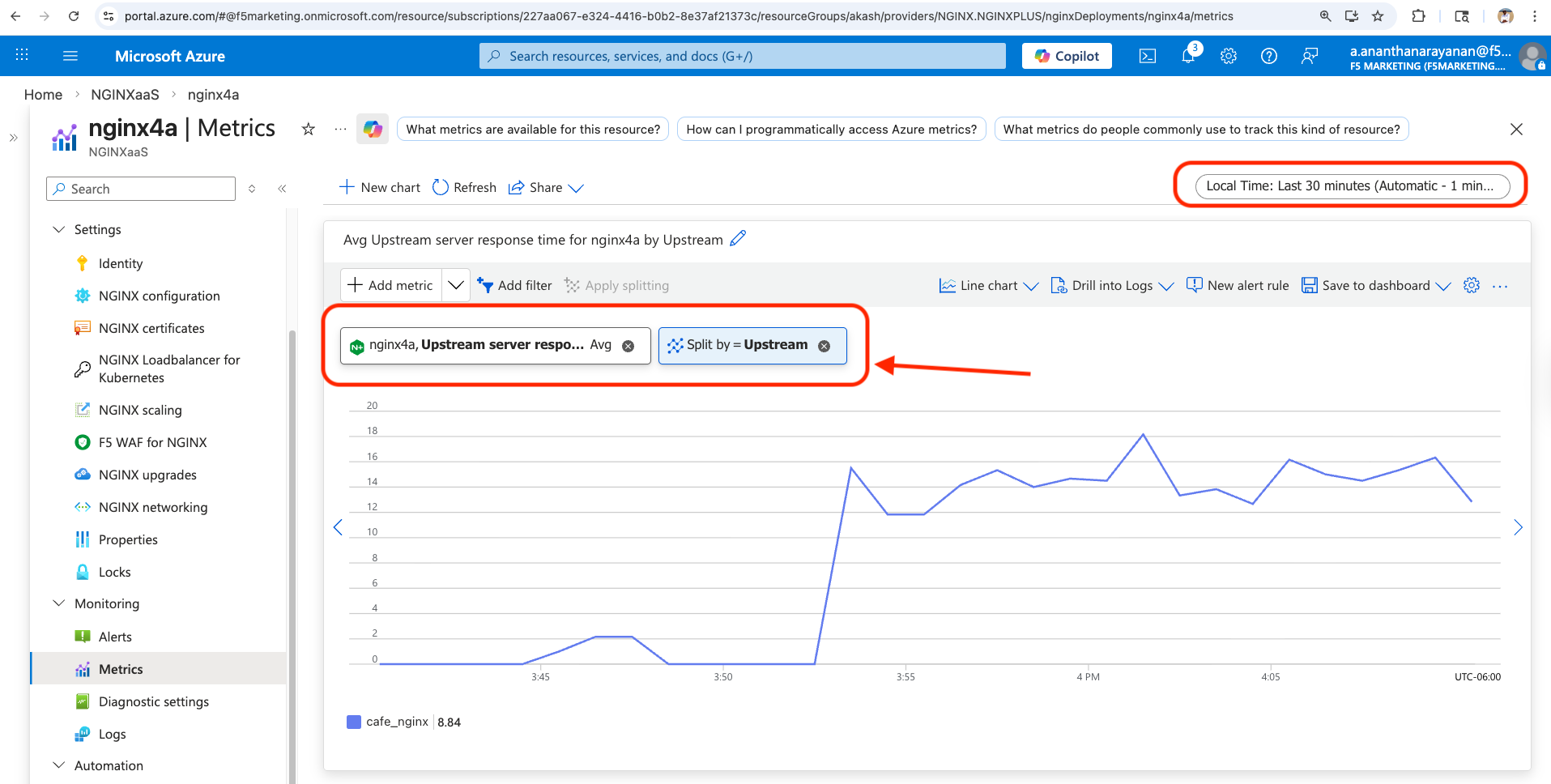
Task: Open the Share dropdown
Action: pyautogui.click(x=546, y=187)
